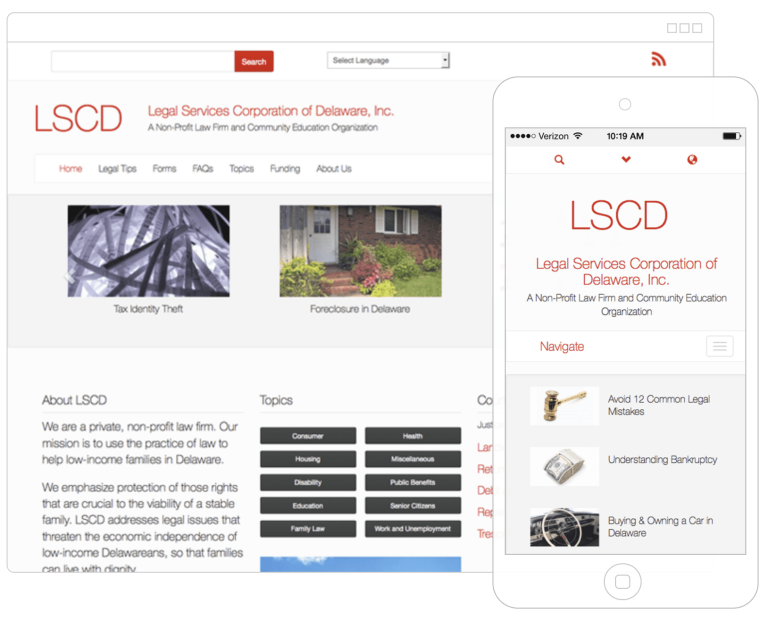Screen dimensions: 768x619
Task: Tap the gavel thumbnail image
Action: pyautogui.click(x=564, y=405)
